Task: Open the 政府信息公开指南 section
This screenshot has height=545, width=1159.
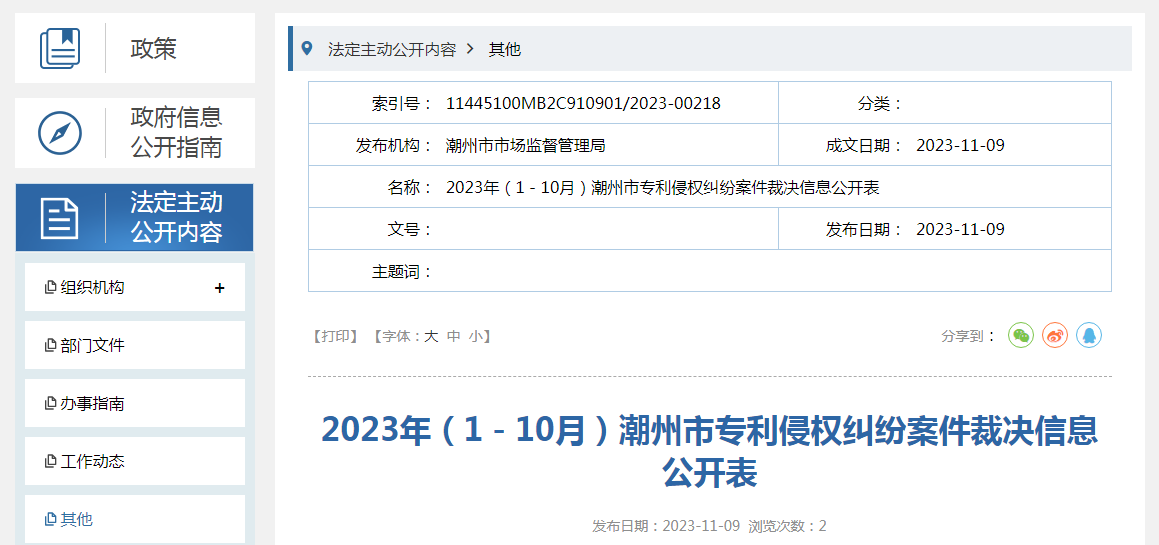Action: pos(135,133)
